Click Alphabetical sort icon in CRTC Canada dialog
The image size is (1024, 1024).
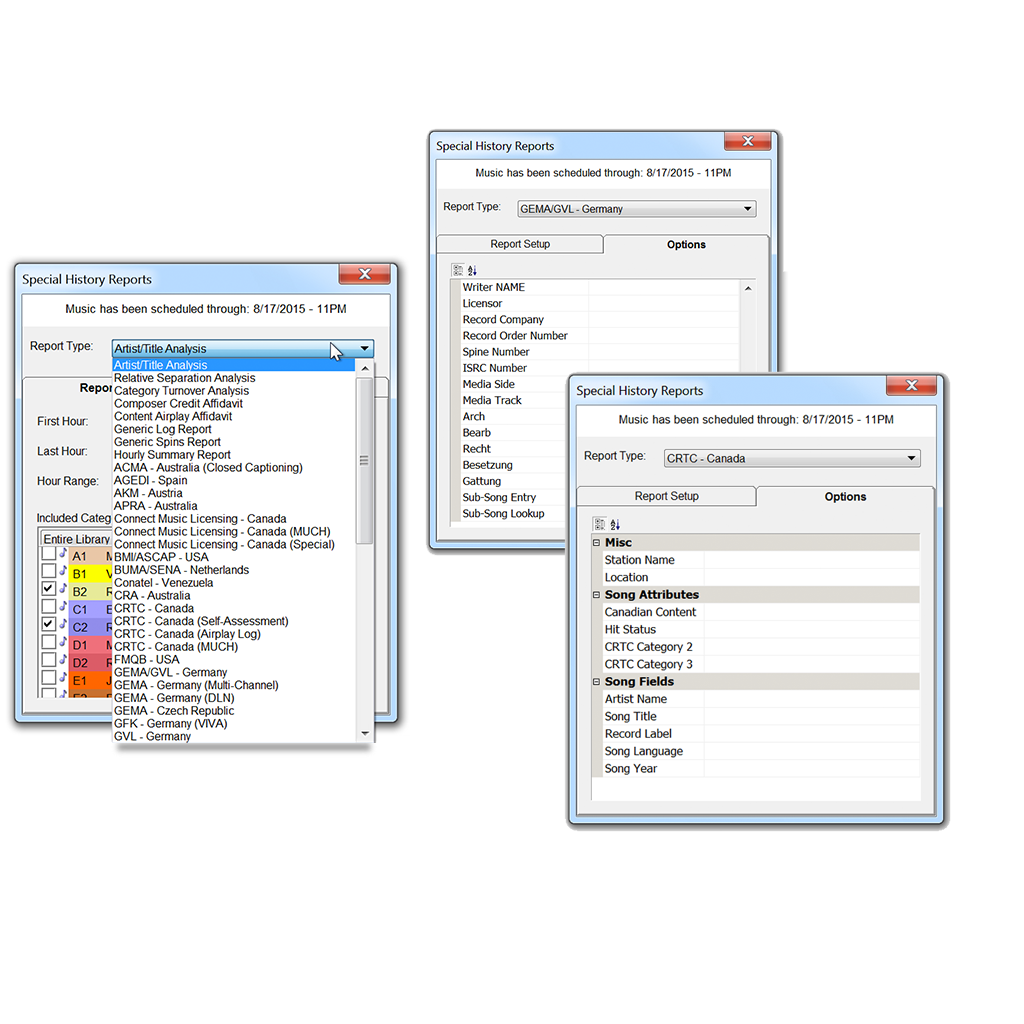615,524
